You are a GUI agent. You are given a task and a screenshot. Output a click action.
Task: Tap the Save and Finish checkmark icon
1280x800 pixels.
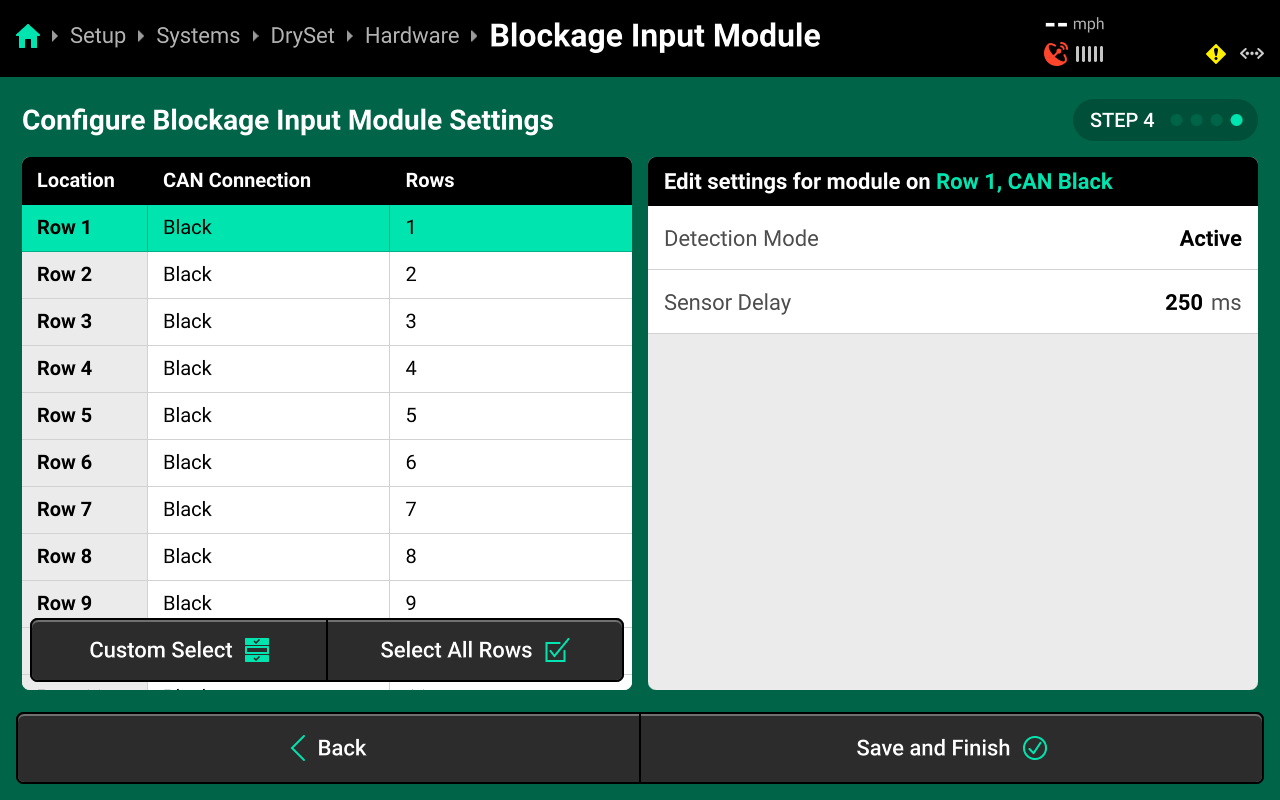[1035, 748]
